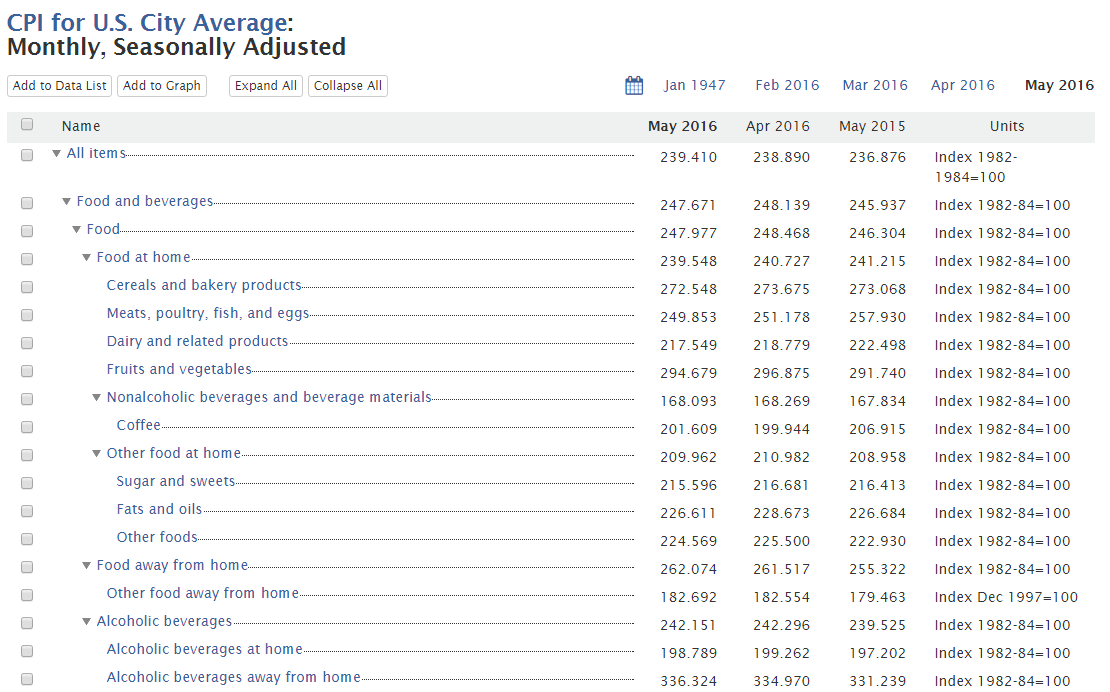Click the Add to Data List button
The height and width of the screenshot is (692, 1110).
pyautogui.click(x=60, y=86)
